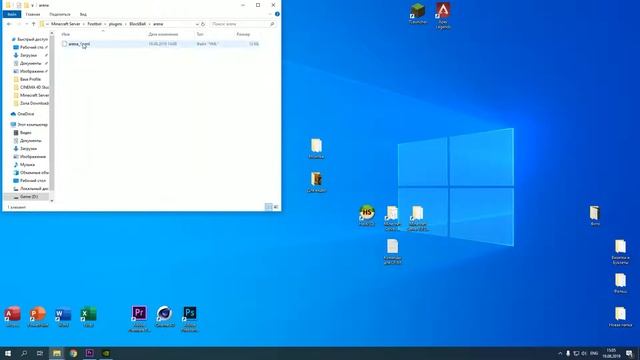Select the HS round green desktop icon
Screen dimensions: 640x360
[367, 215]
